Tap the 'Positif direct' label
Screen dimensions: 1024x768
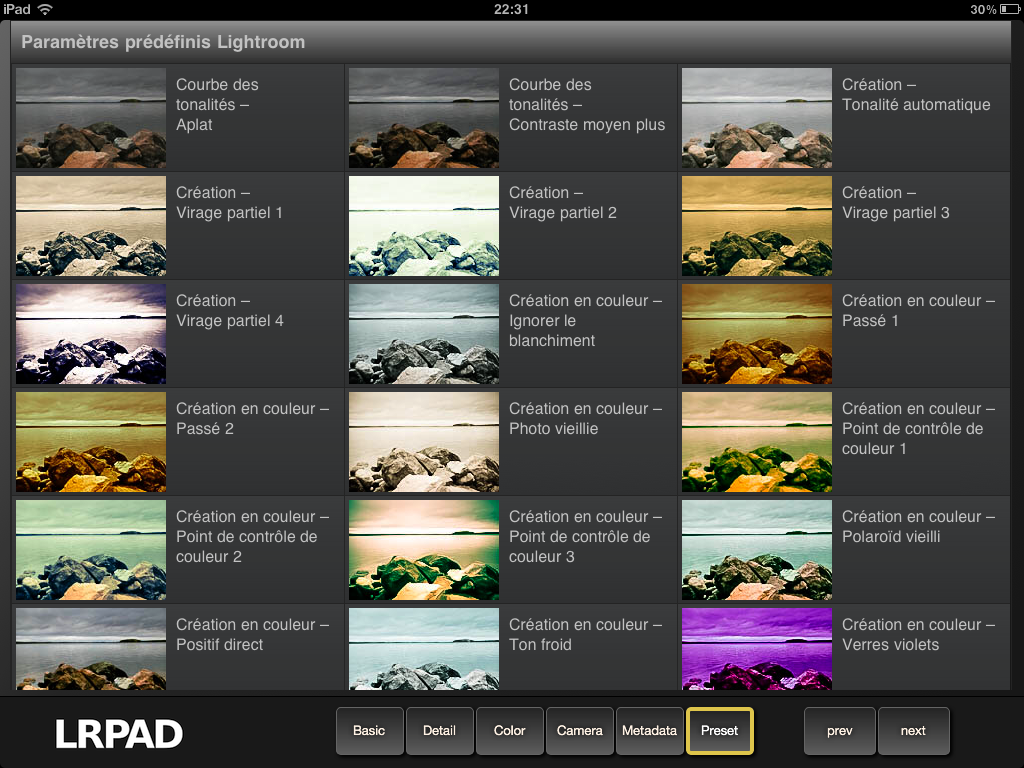click(x=219, y=645)
